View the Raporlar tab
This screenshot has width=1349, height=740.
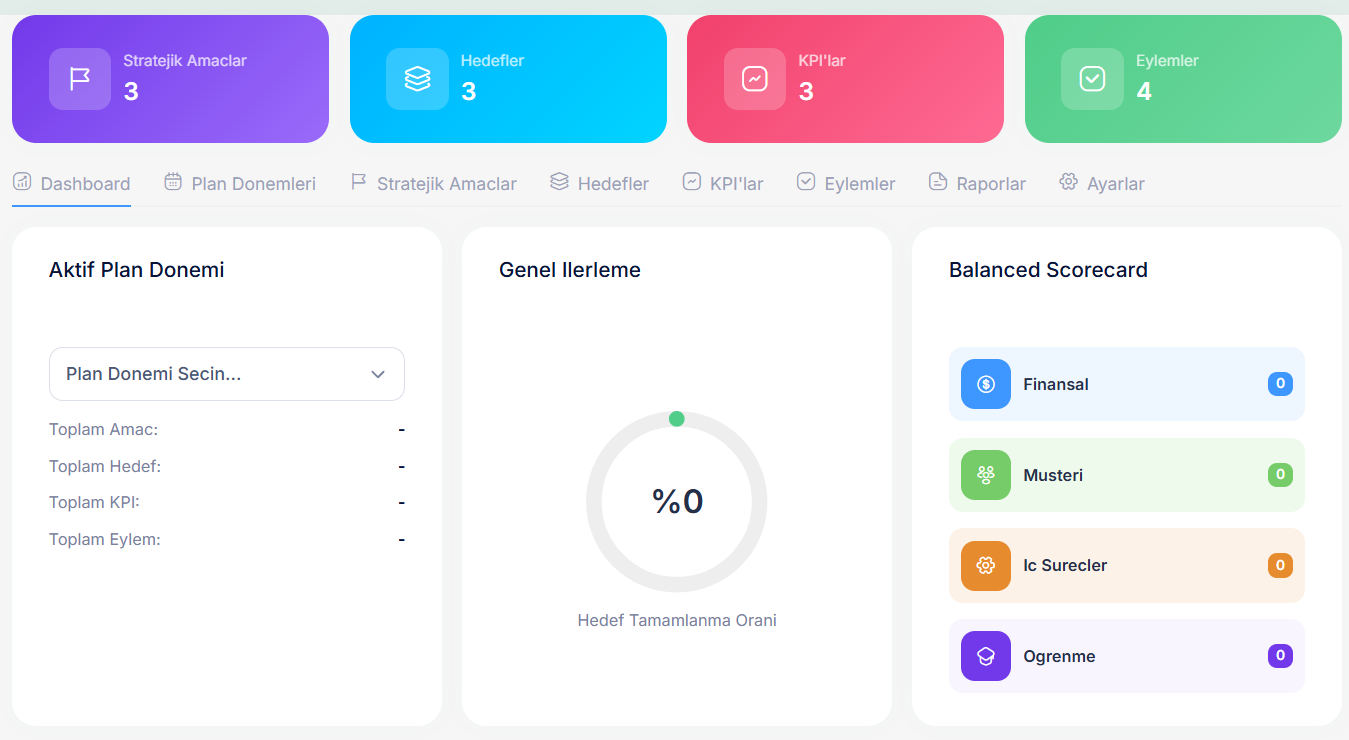977,184
